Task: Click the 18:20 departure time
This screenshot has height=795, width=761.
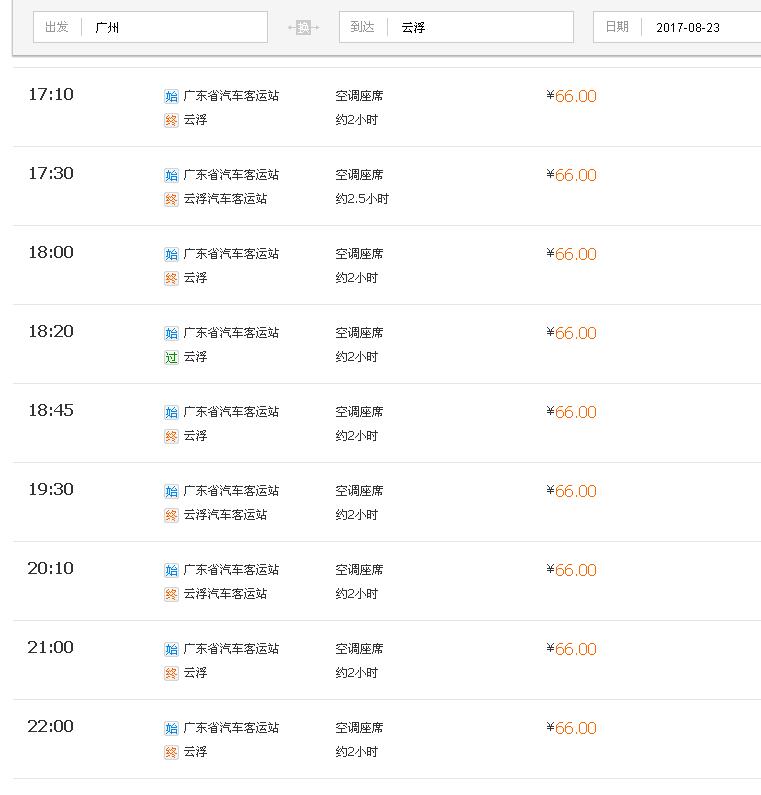Action: pyautogui.click(x=51, y=332)
